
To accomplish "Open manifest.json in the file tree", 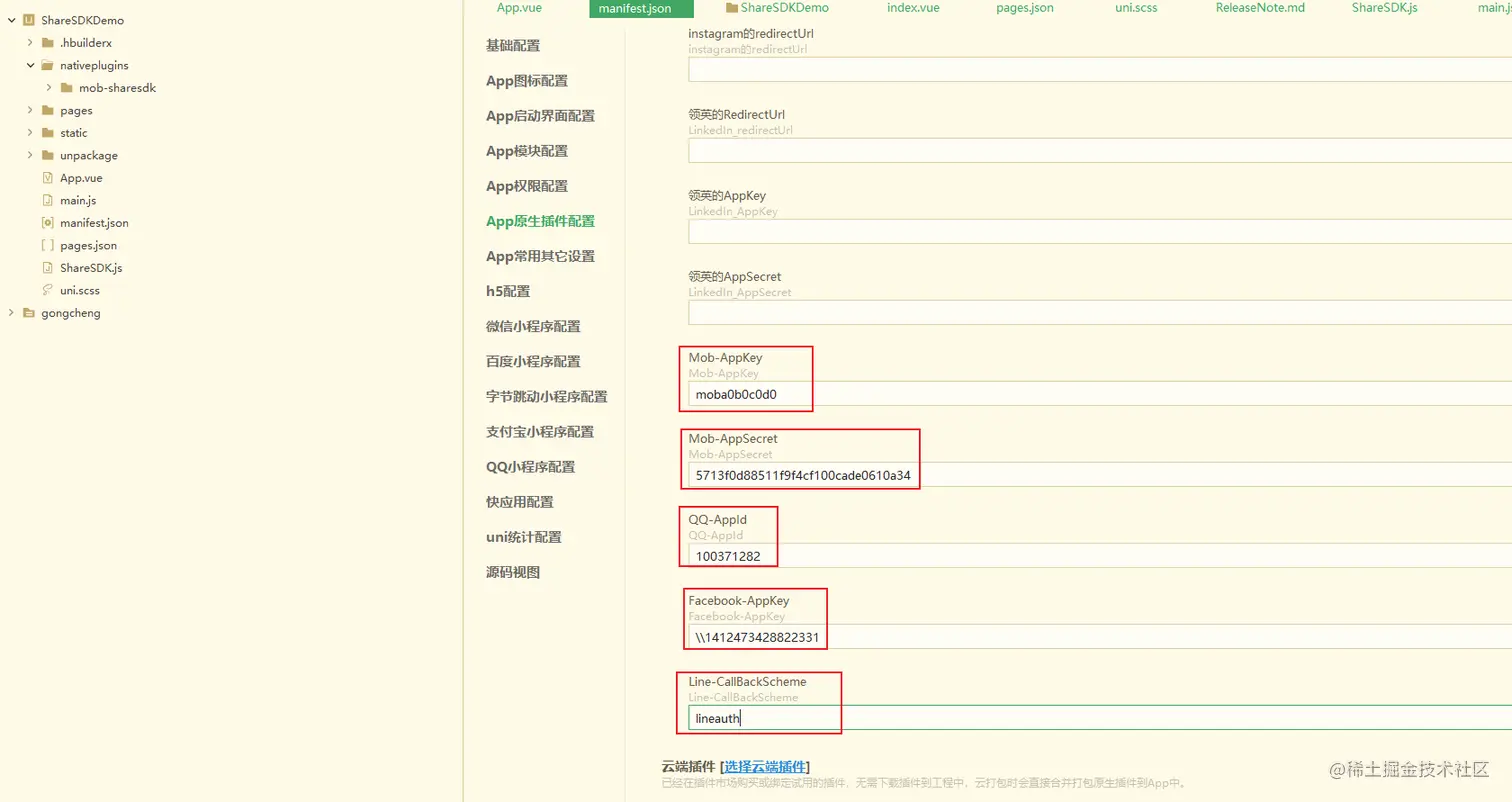I will click(x=94, y=223).
